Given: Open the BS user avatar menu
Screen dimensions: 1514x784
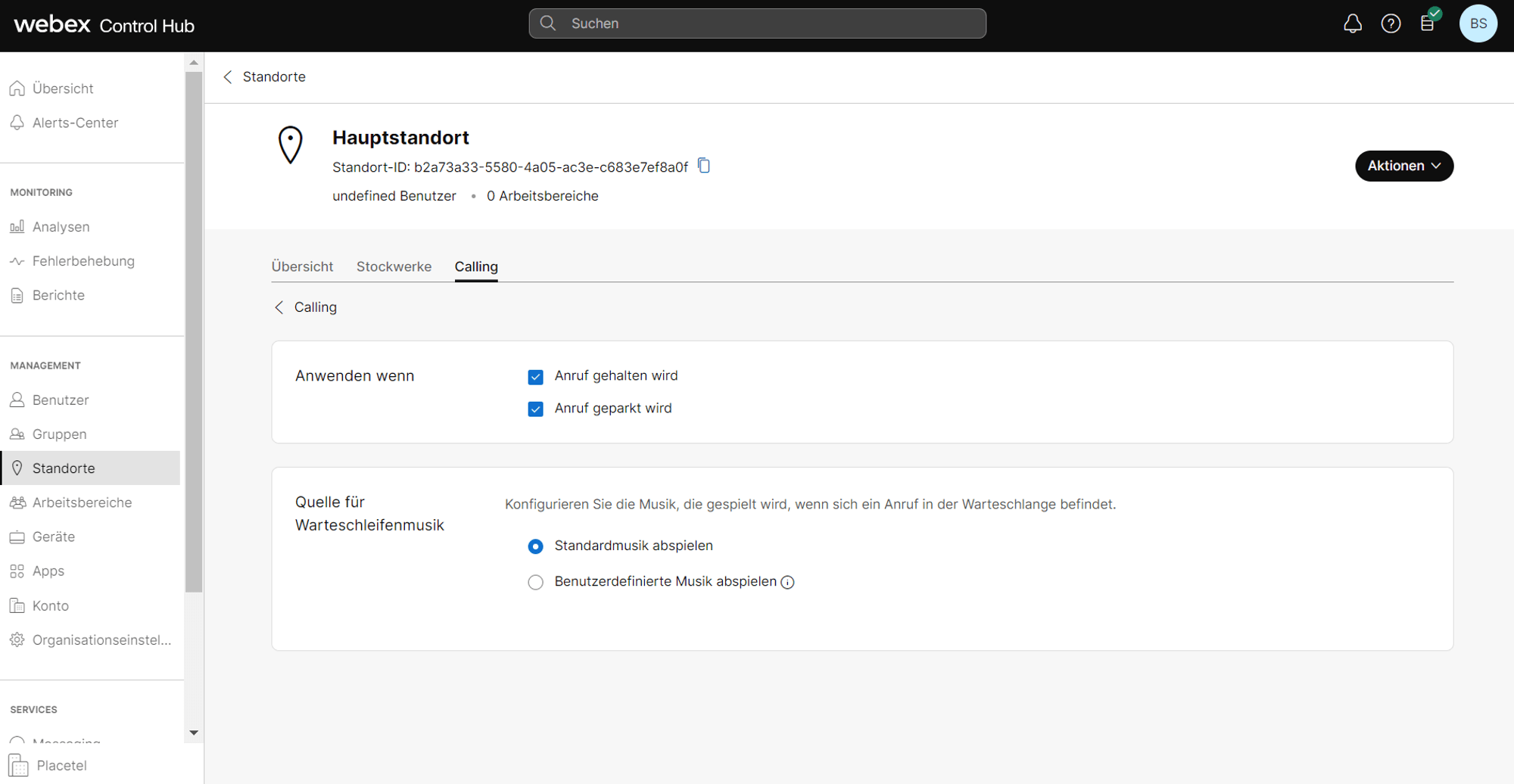Looking at the screenshot, I should (1478, 23).
